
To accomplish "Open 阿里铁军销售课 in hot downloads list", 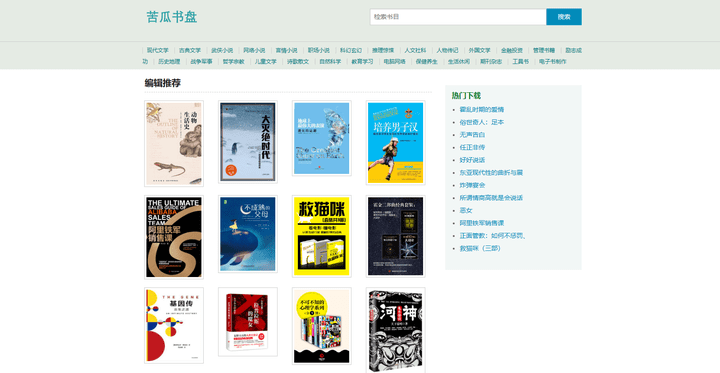I will point(482,223).
